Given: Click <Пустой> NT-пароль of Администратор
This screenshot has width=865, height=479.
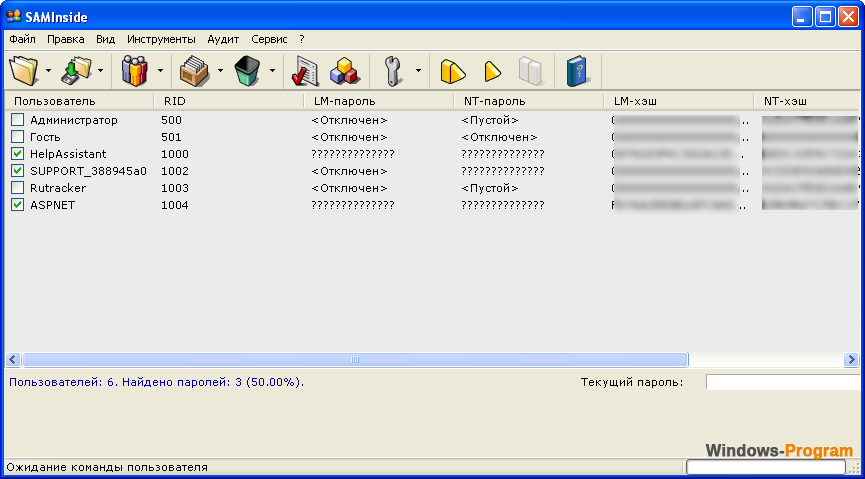Looking at the screenshot, I should (490, 120).
